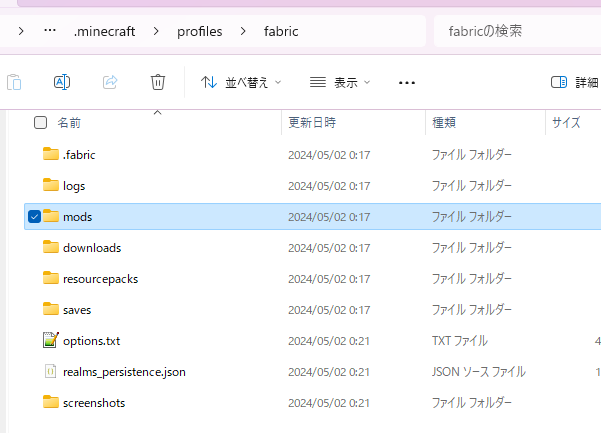Select the downloads folder name
The width and height of the screenshot is (601, 433).
92,248
